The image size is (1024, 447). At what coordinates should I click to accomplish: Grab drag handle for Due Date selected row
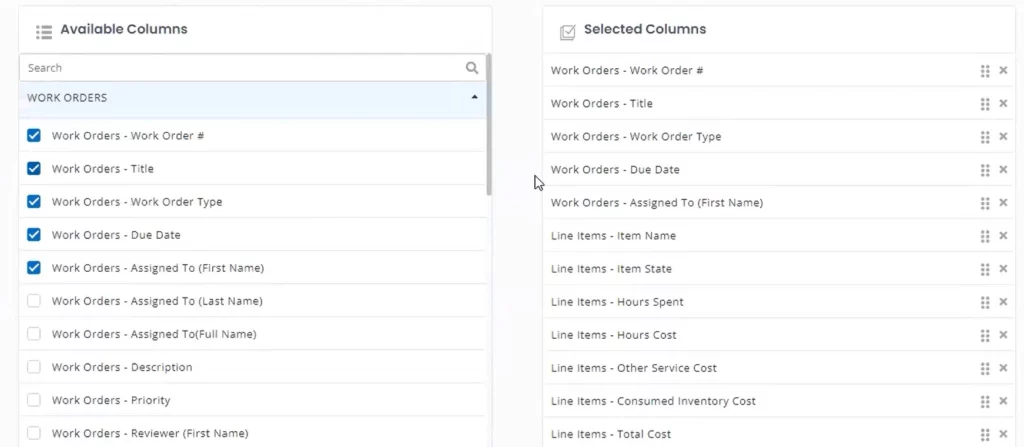[x=985, y=169]
